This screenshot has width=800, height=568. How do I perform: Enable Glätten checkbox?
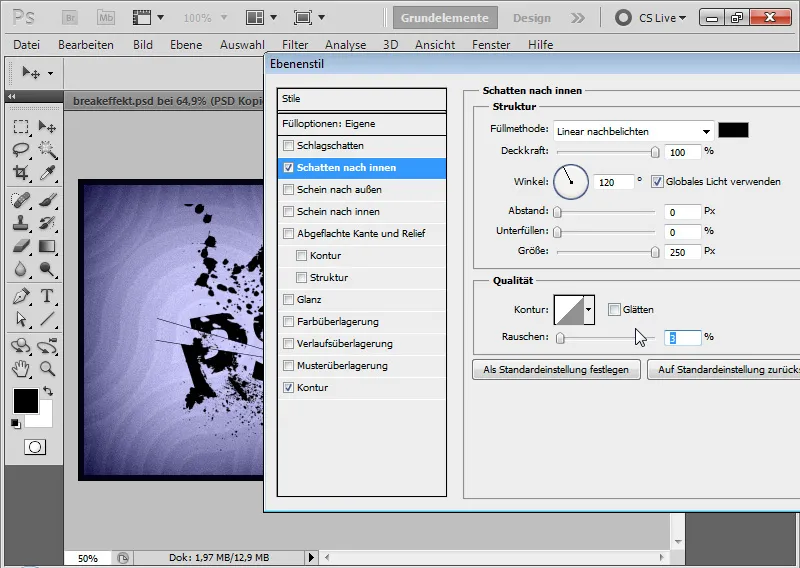pos(614,309)
